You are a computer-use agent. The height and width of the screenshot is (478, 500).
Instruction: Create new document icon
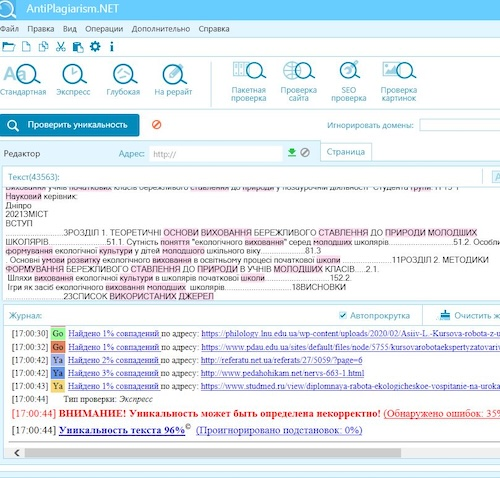point(26,47)
